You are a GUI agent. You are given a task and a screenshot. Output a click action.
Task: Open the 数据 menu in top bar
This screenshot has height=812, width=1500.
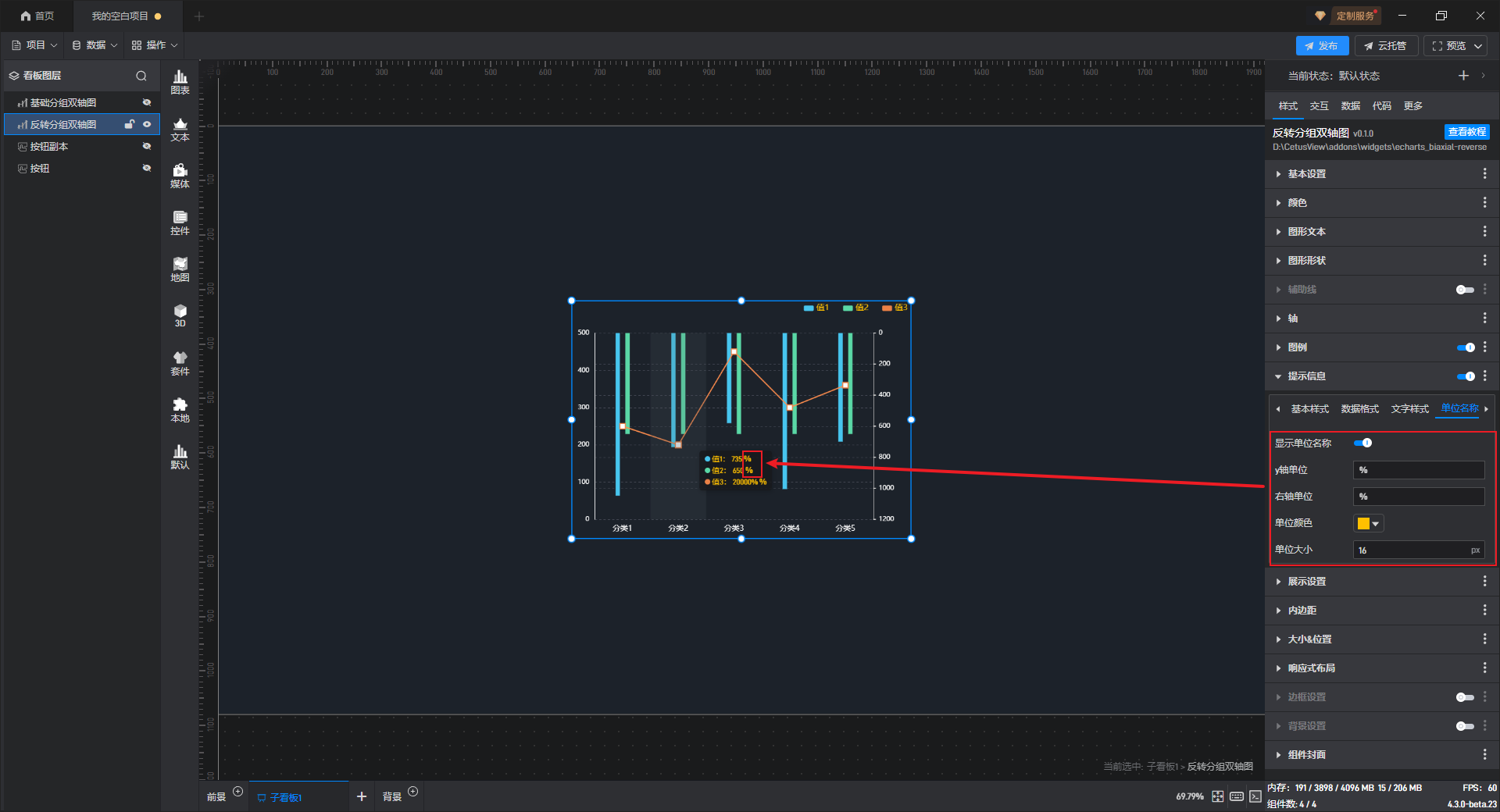point(95,45)
